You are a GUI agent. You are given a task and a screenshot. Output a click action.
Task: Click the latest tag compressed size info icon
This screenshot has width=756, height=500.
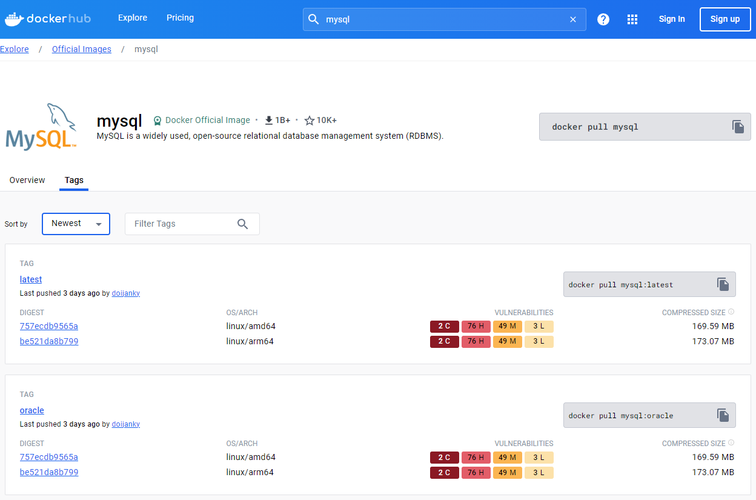click(731, 312)
